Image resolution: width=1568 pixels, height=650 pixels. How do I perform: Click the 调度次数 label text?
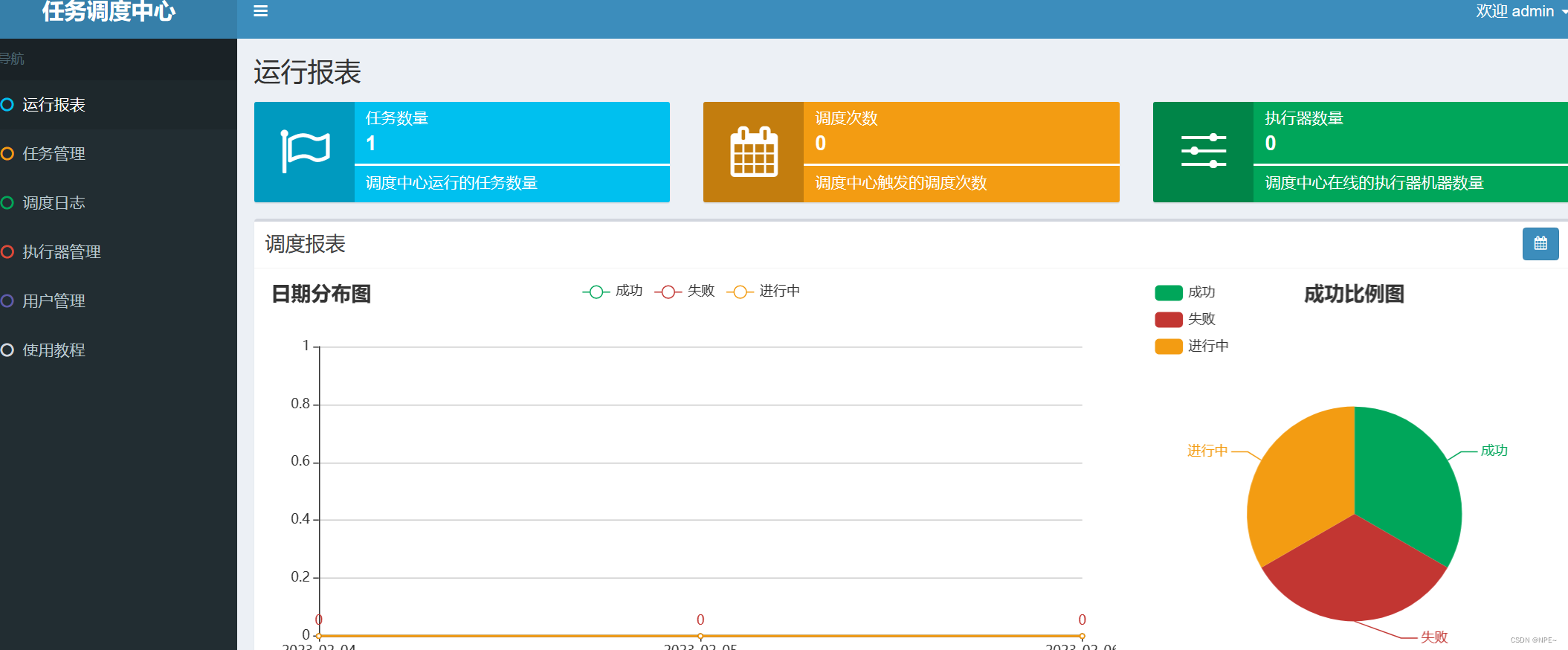846,118
